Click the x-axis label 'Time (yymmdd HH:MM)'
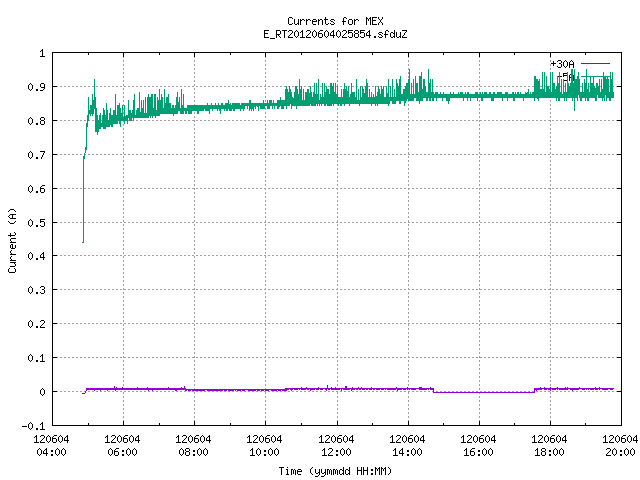The height and width of the screenshot is (480, 640). click(x=335, y=471)
